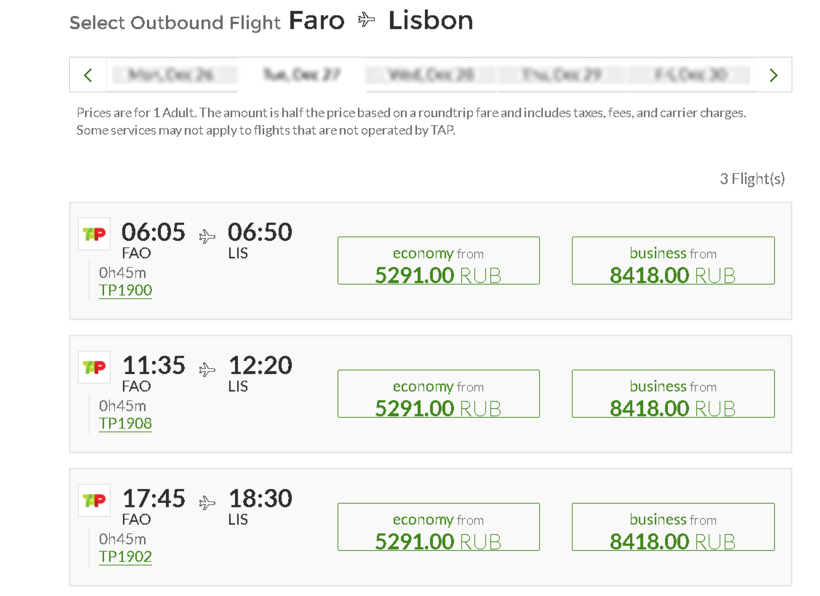
Task: Go to previous dates with left chevron
Action: click(88, 75)
